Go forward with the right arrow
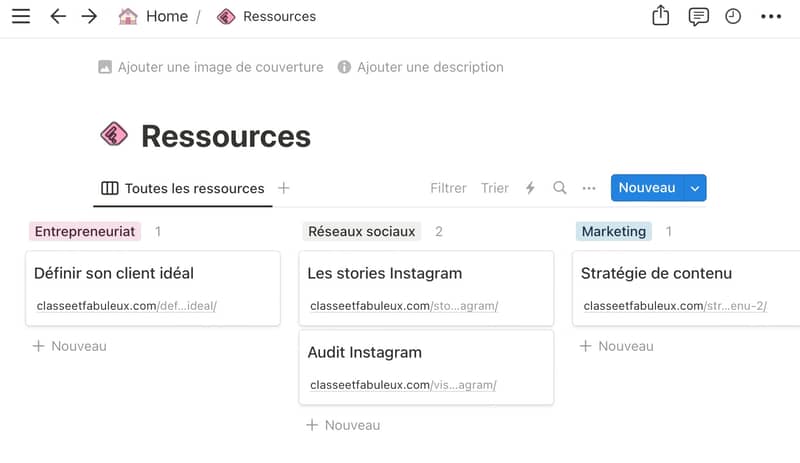The width and height of the screenshot is (800, 463). (89, 16)
